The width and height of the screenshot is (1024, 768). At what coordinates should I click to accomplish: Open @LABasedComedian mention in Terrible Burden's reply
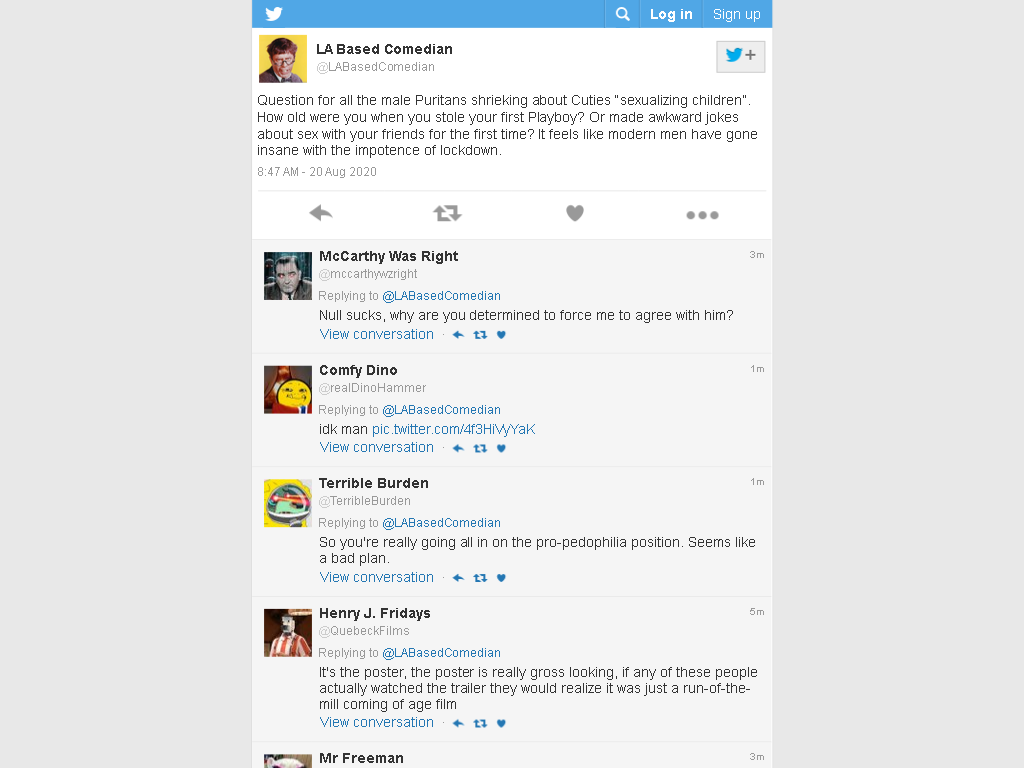pyautogui.click(x=441, y=522)
